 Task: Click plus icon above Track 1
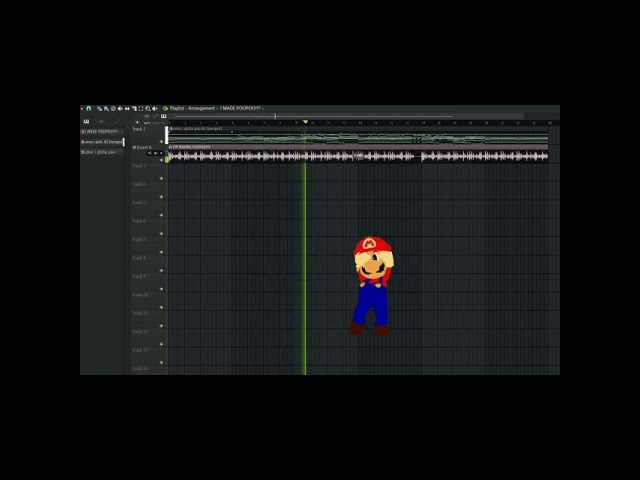pos(137,122)
